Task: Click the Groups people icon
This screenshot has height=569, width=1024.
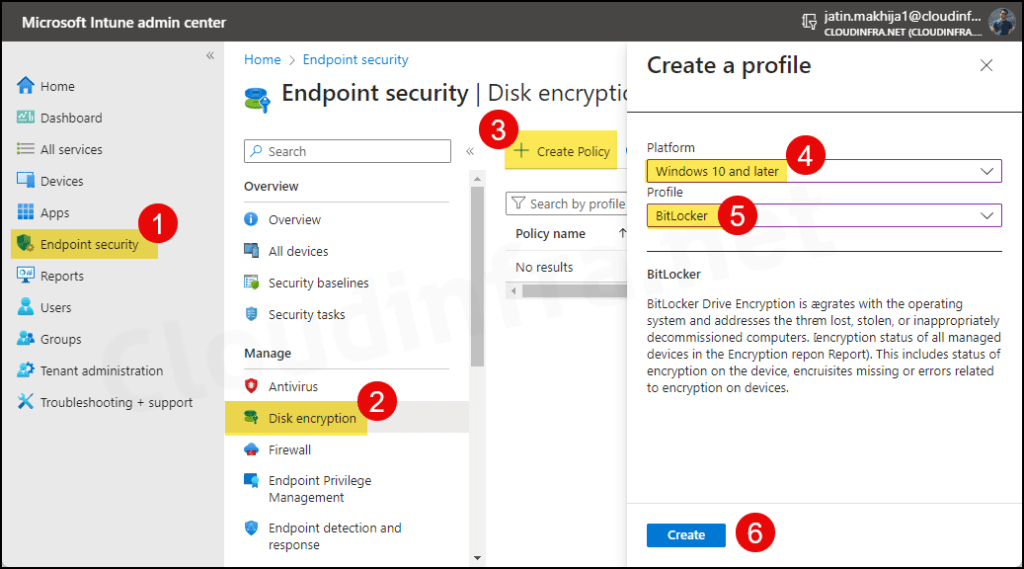Action: (x=25, y=338)
